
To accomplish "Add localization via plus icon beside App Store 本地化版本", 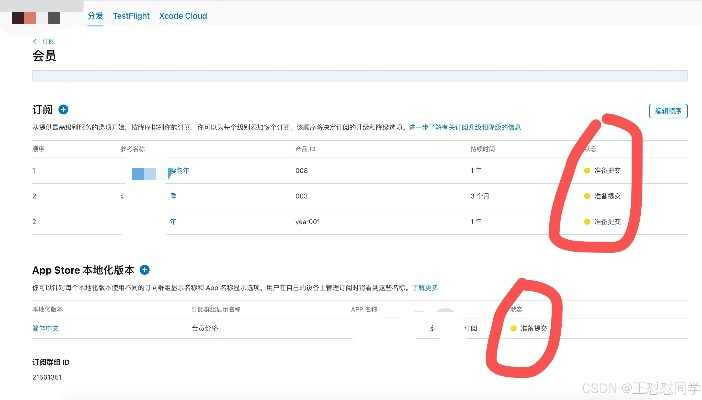I will coord(144,270).
